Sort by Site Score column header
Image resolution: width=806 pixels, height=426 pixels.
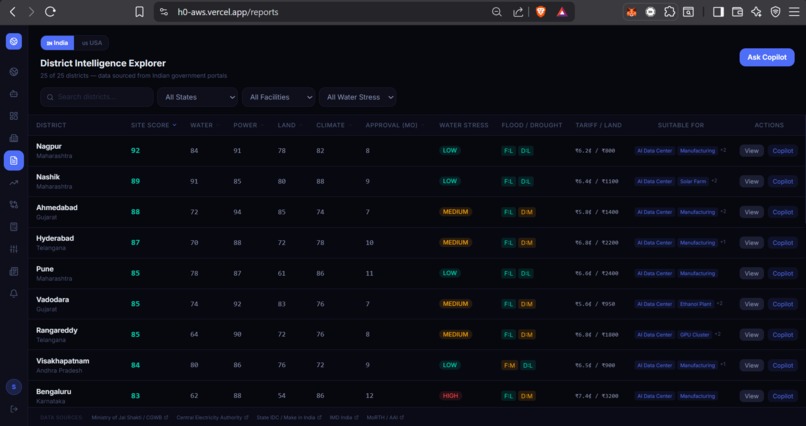(x=153, y=125)
